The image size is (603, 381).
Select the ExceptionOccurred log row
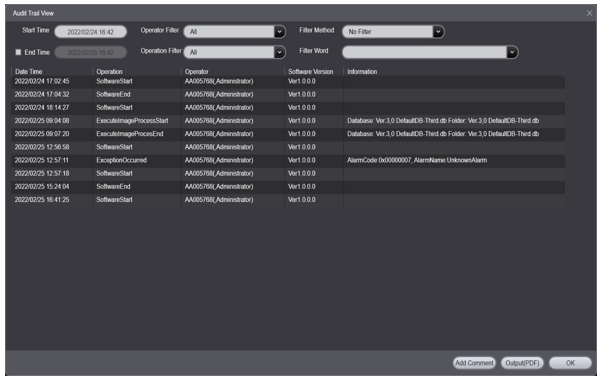288,160
